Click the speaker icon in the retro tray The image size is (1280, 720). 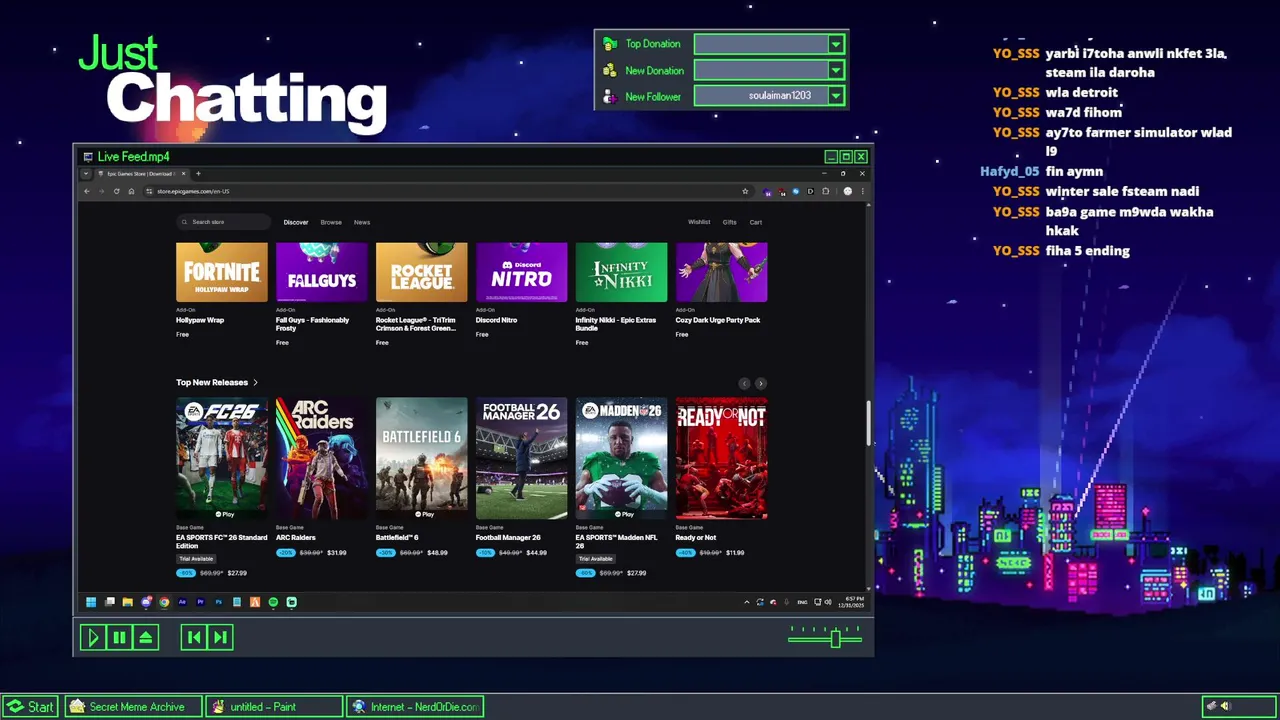[1226, 706]
